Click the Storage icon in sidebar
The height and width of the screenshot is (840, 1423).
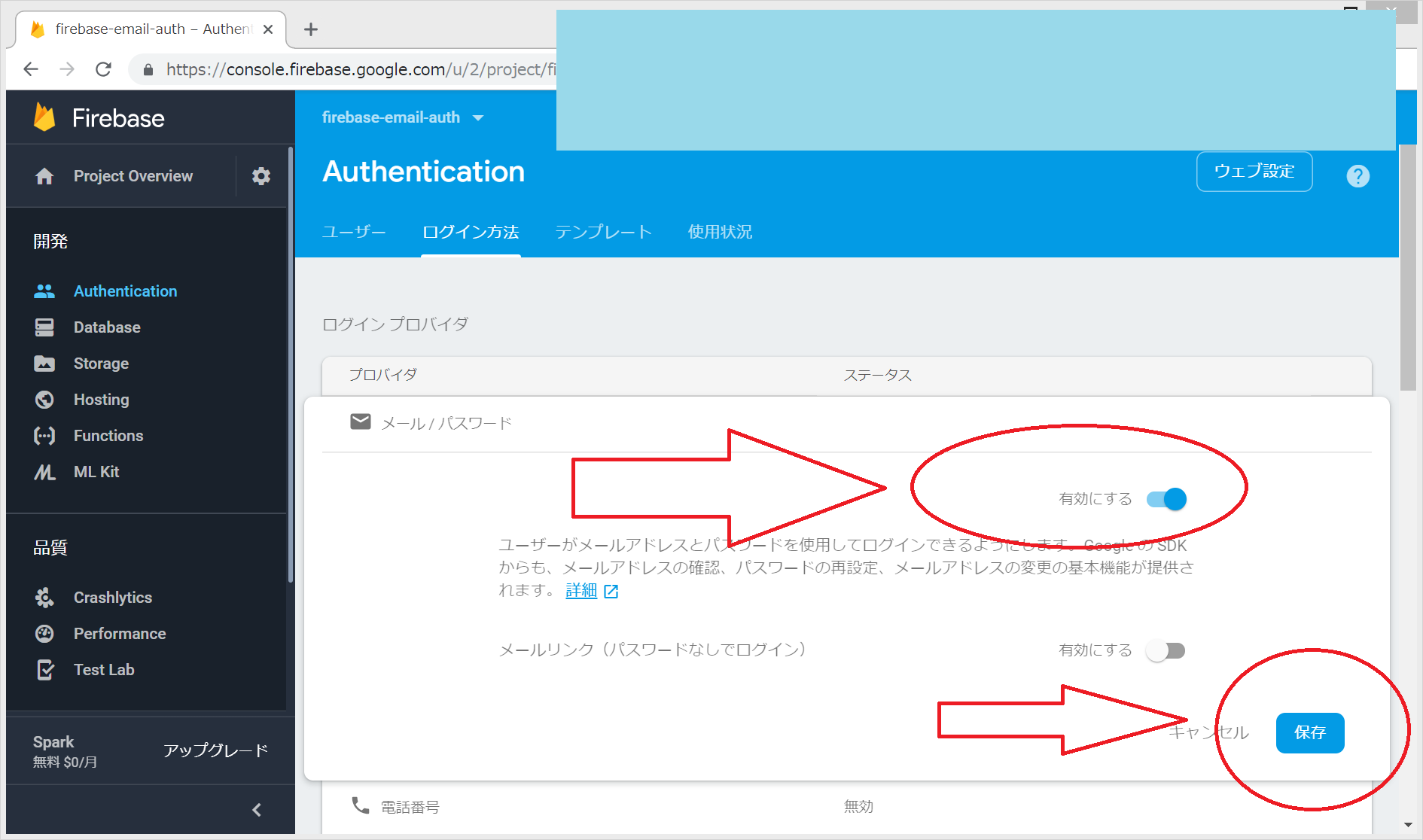pos(44,364)
